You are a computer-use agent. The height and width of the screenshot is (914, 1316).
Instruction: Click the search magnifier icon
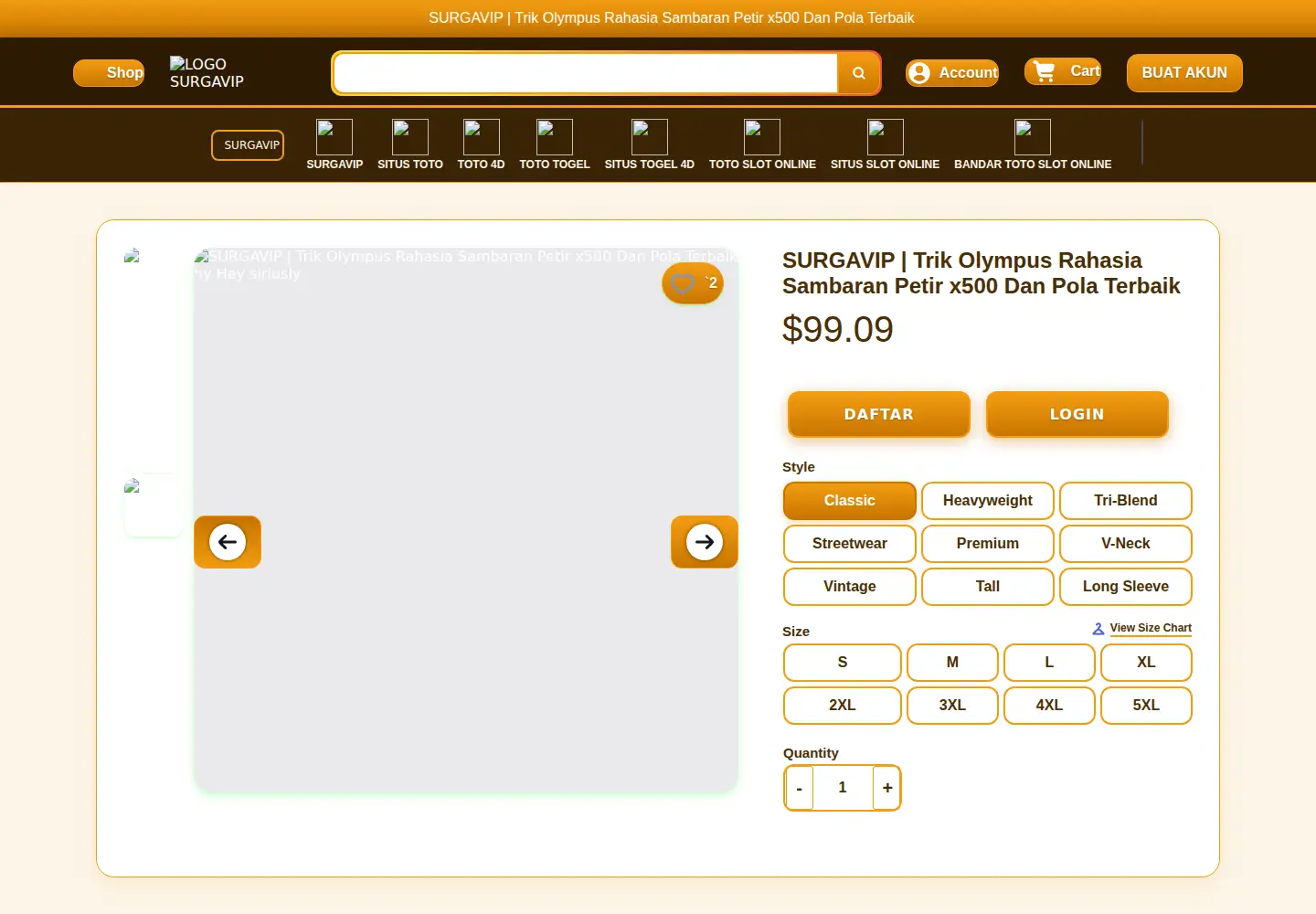(x=859, y=73)
